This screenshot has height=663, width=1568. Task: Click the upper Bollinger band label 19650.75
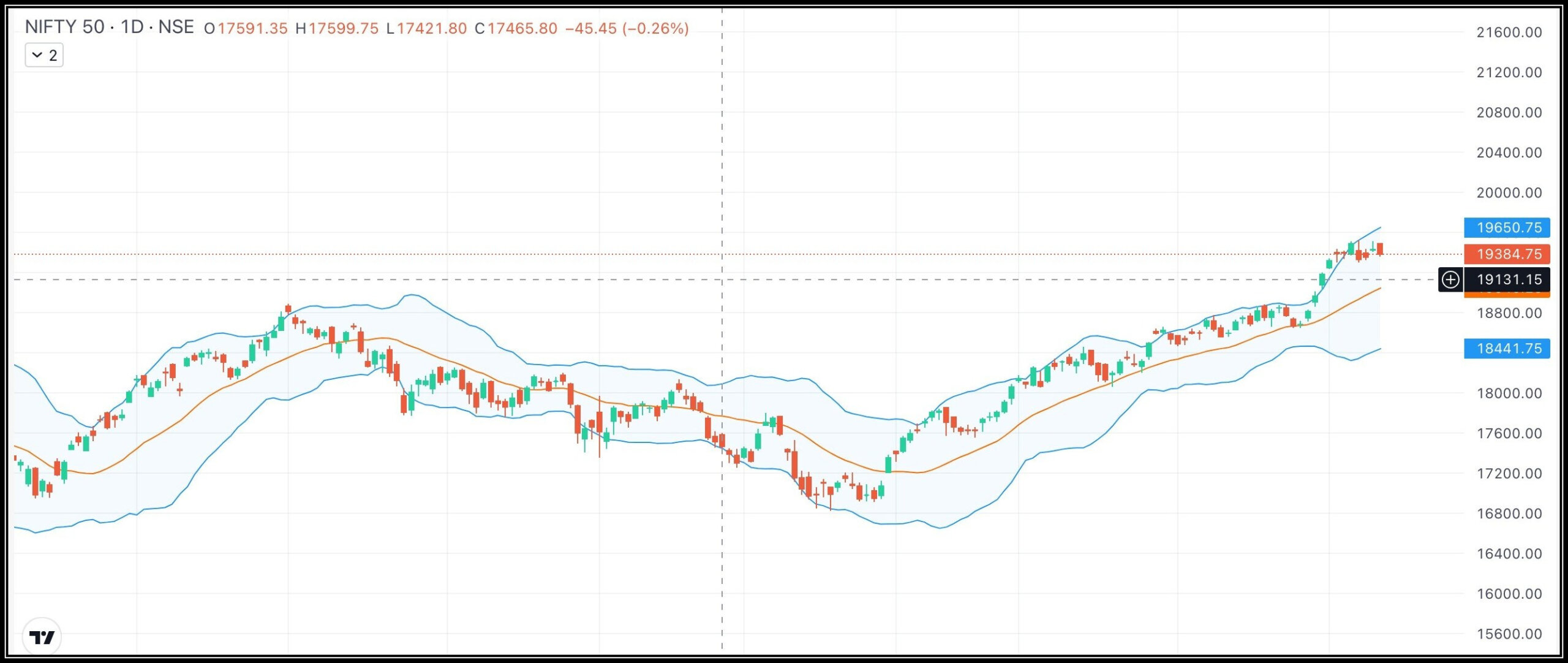point(1507,227)
